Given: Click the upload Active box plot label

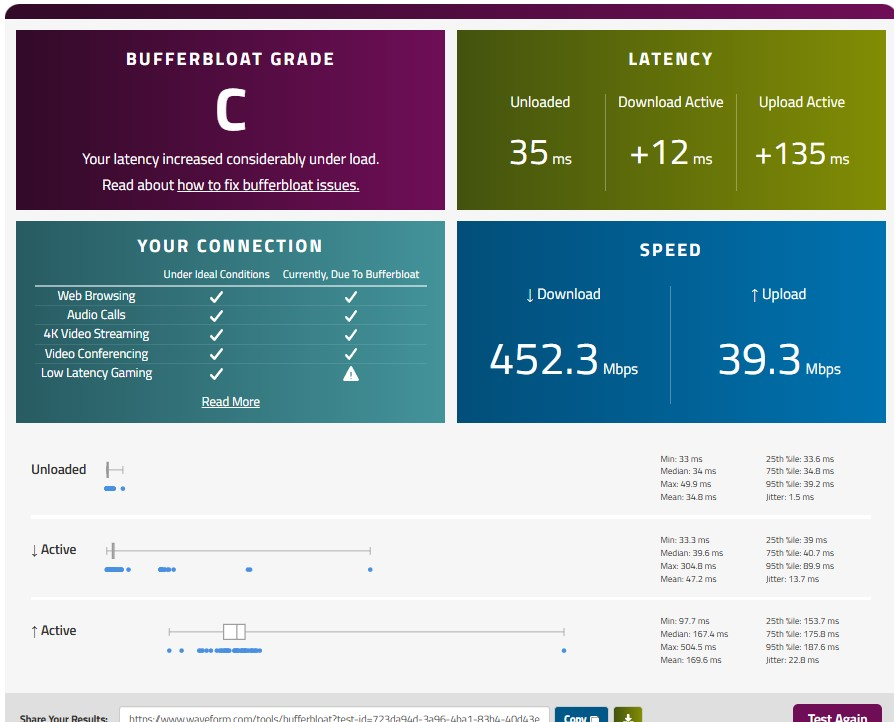Looking at the screenshot, I should click(x=54, y=631).
